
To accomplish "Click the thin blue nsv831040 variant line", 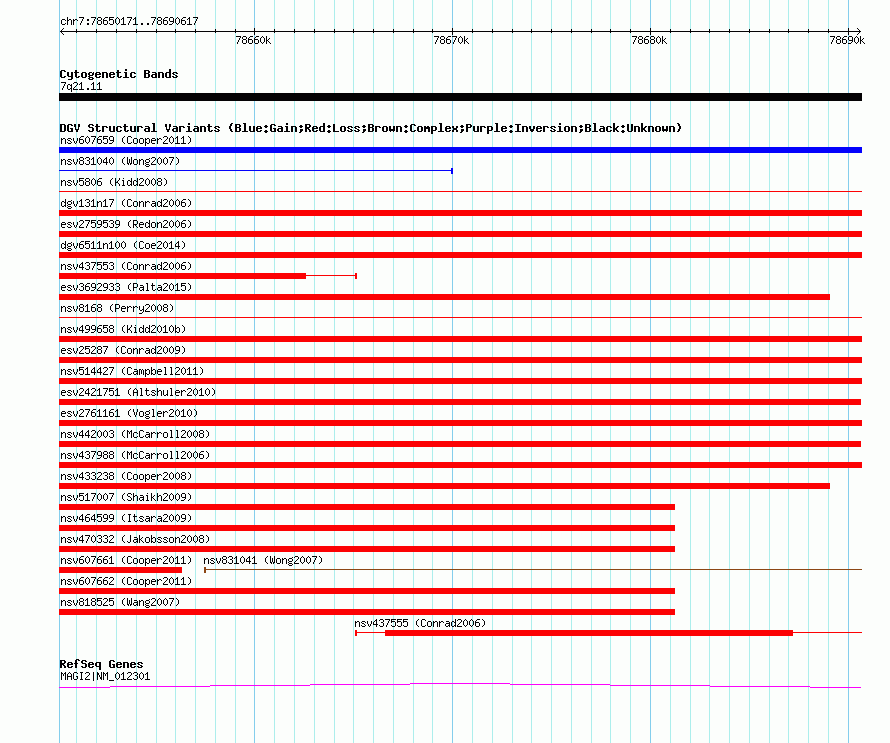I will pos(256,171).
